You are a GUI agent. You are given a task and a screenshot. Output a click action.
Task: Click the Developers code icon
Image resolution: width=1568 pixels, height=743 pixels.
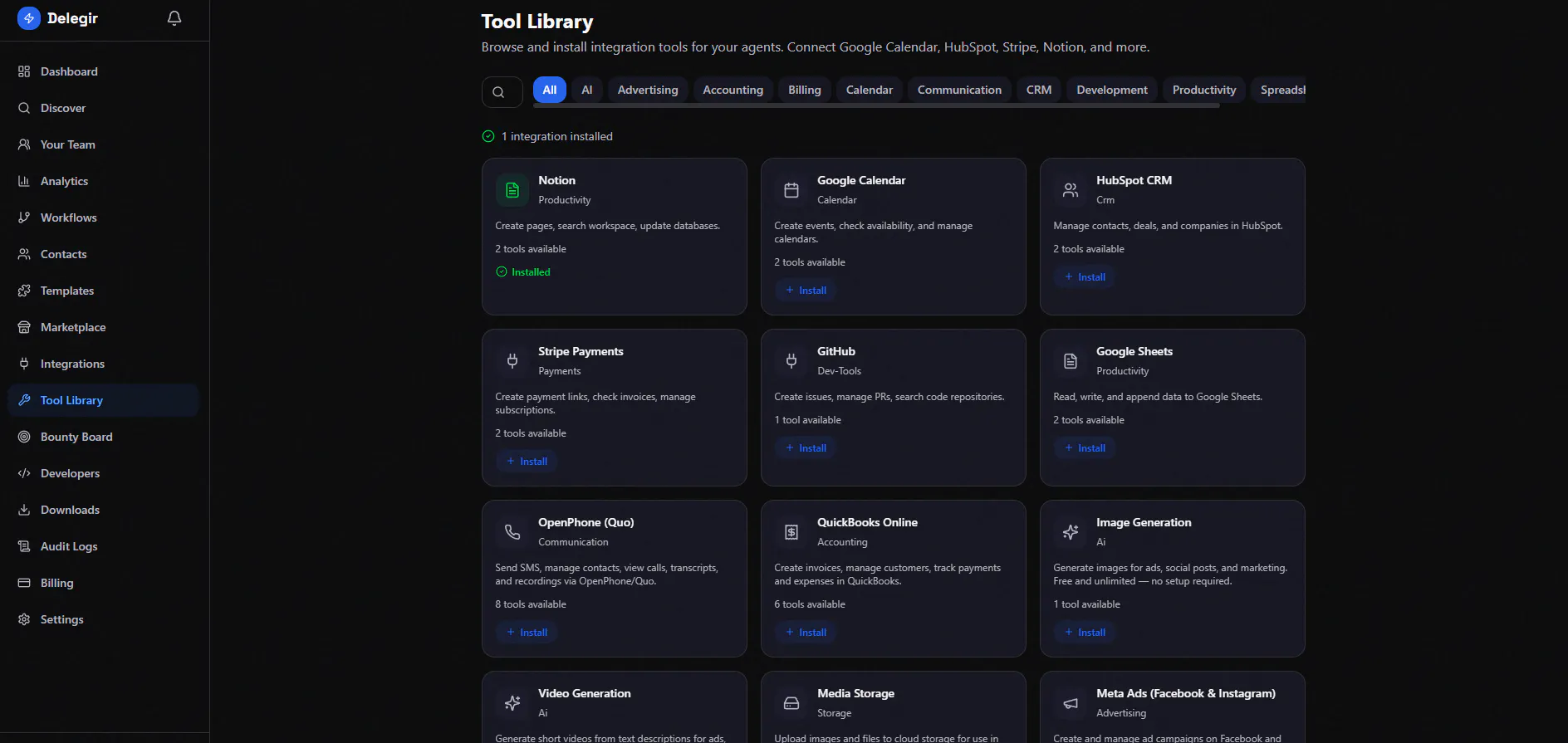(x=24, y=473)
